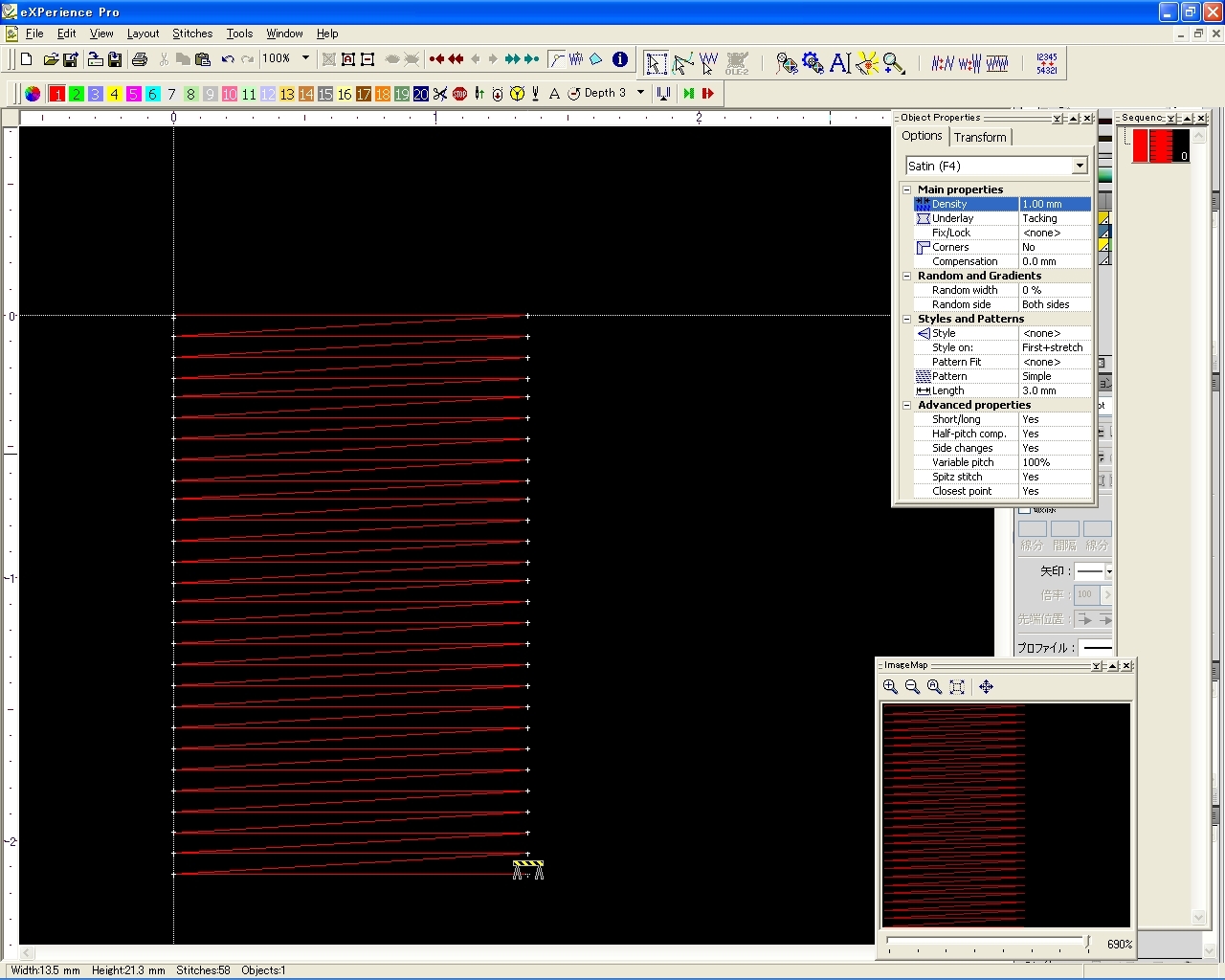Screen dimensions: 1225x980
Task: Collapse the Styles and Patterns section
Action: [x=907, y=319]
